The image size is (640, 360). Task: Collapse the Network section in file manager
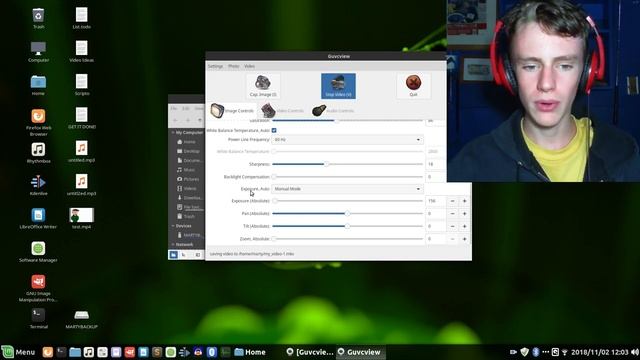(173, 244)
